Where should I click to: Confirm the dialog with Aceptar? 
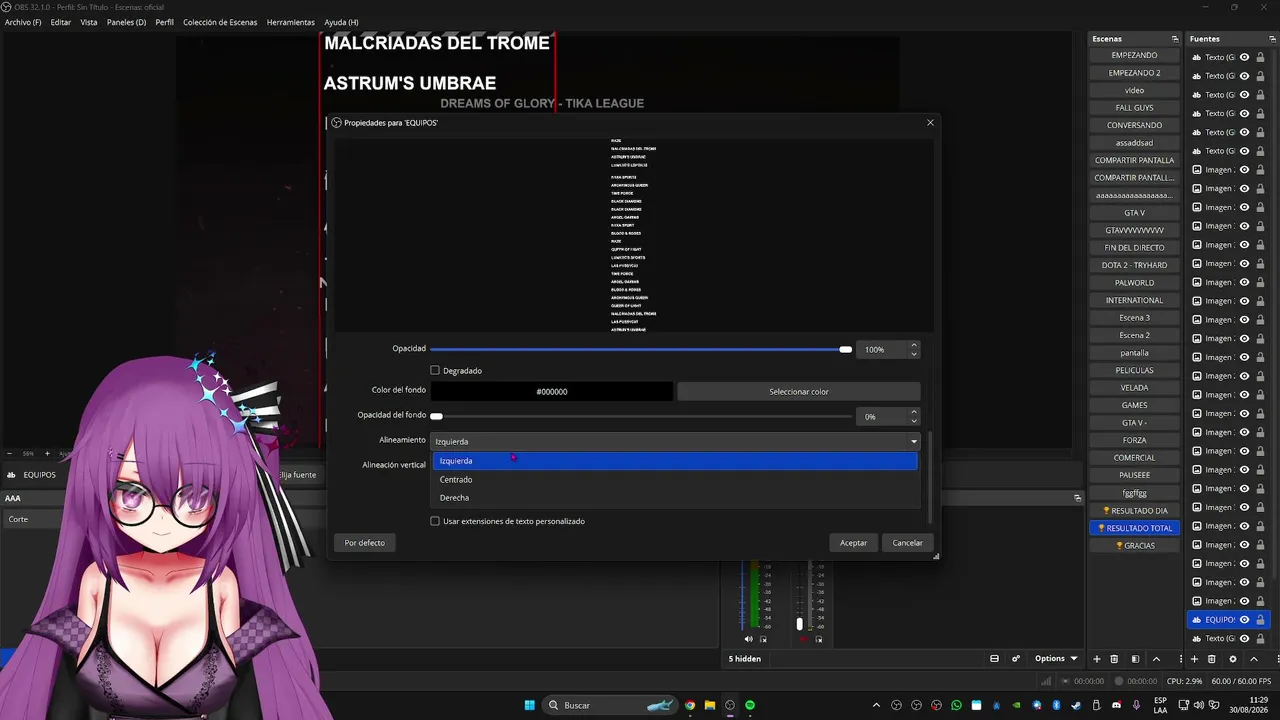tap(854, 543)
